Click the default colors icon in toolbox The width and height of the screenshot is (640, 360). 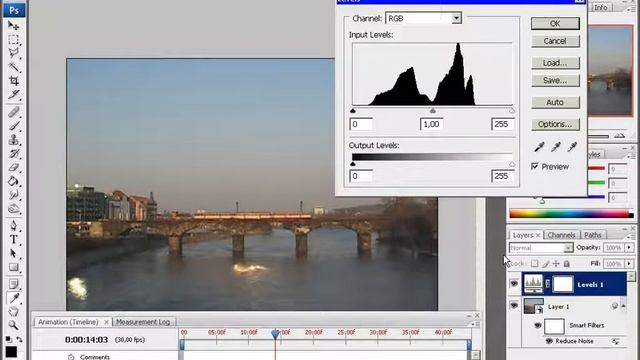click(9, 339)
